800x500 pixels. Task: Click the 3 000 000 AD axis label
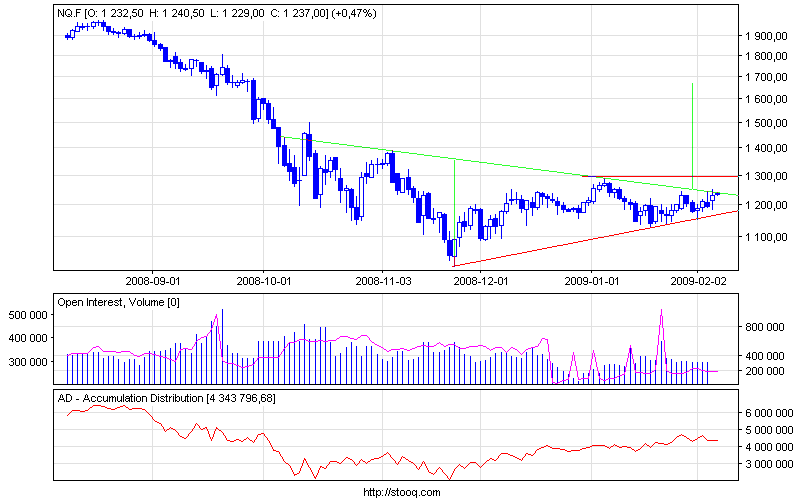769,464
